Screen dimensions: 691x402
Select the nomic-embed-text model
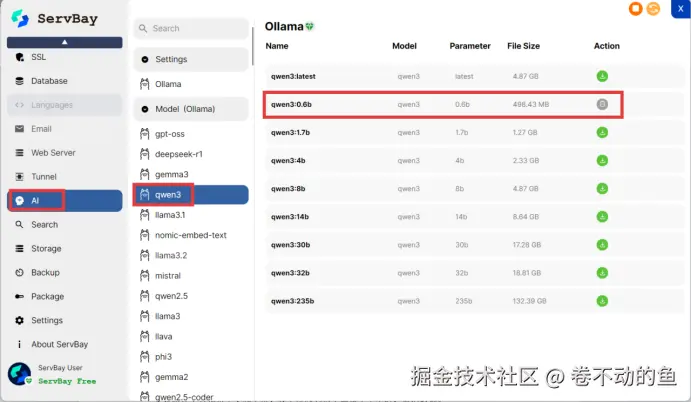191,235
